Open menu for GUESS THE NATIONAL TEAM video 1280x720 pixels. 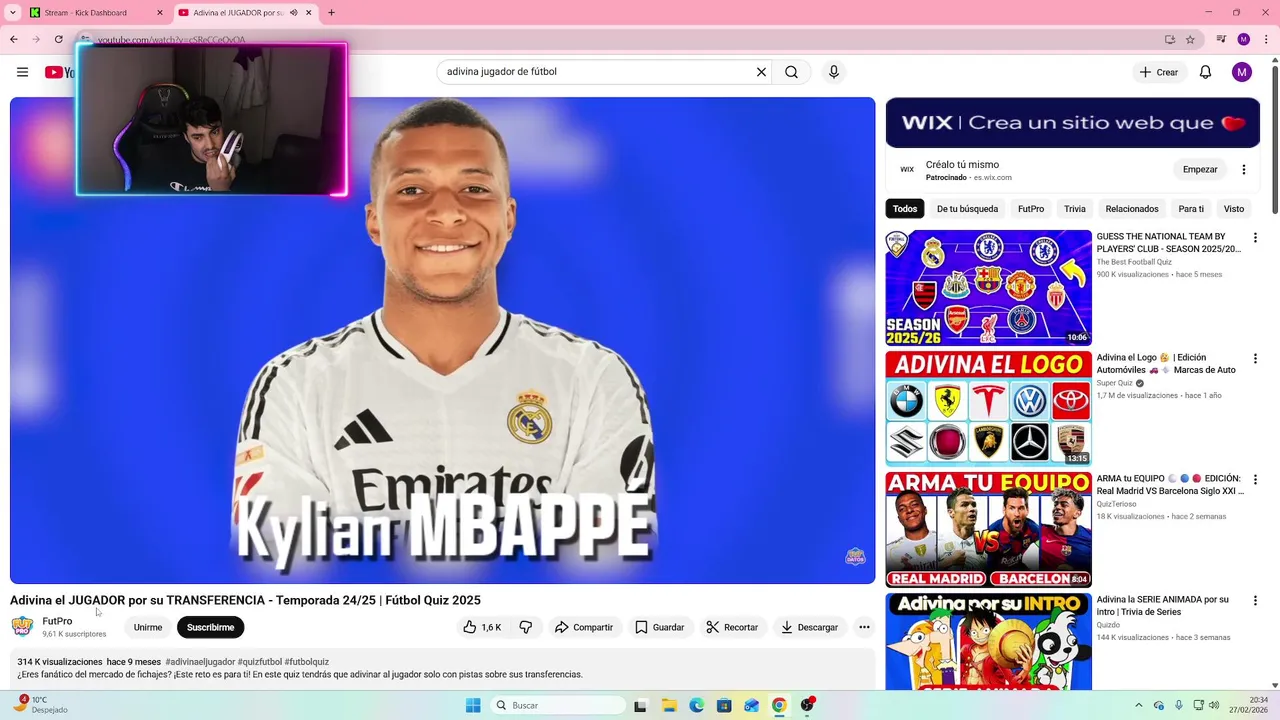(x=1255, y=238)
